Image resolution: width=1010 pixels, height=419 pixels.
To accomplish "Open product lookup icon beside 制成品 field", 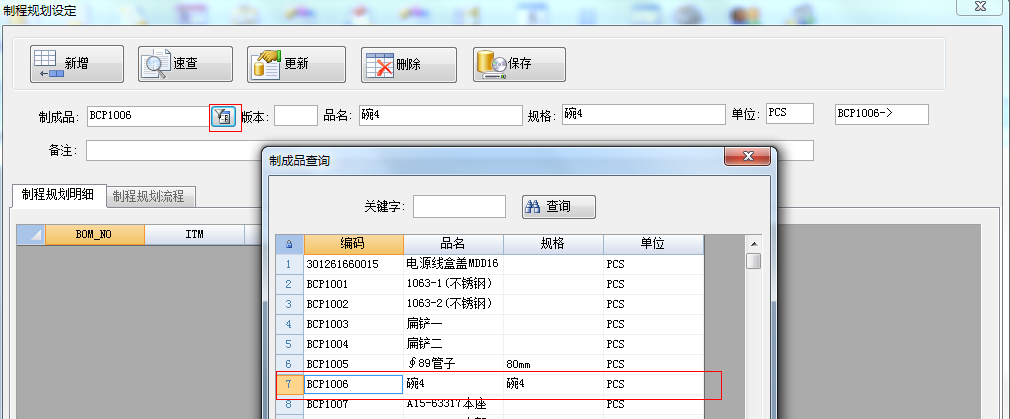I will tap(224, 116).
